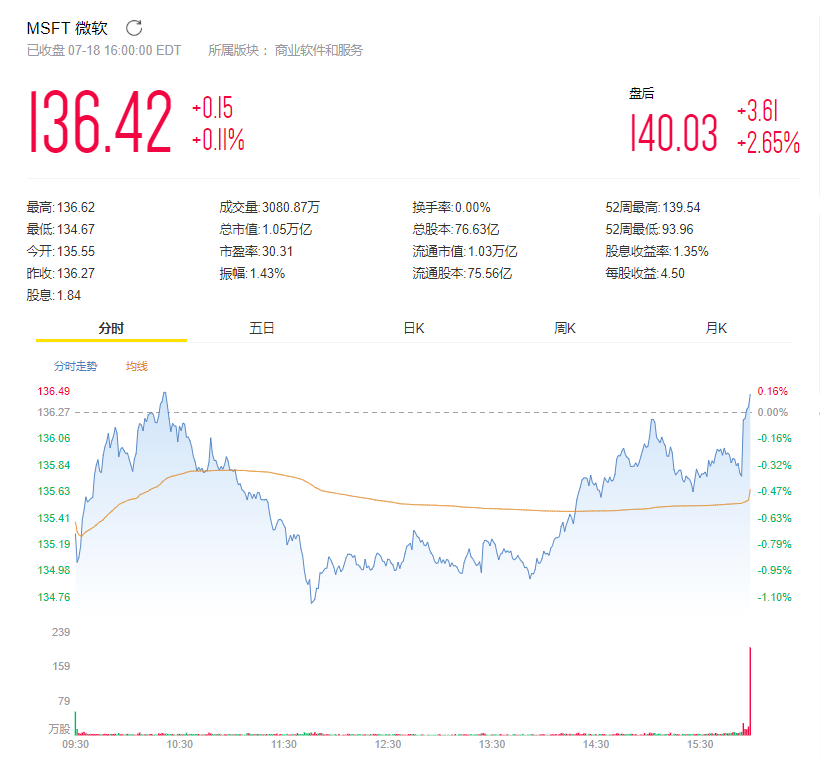
Task: Click the 最高: 136.62 value
Action: click(61, 208)
